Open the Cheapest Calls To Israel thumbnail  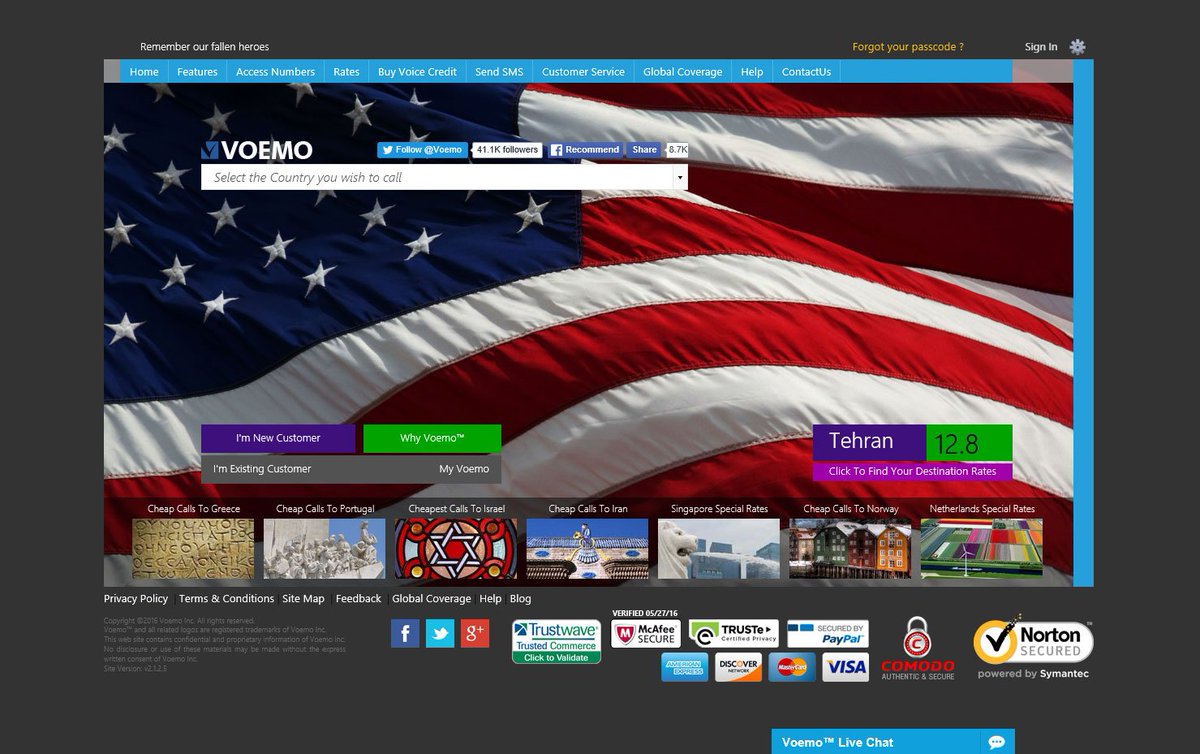[x=456, y=547]
